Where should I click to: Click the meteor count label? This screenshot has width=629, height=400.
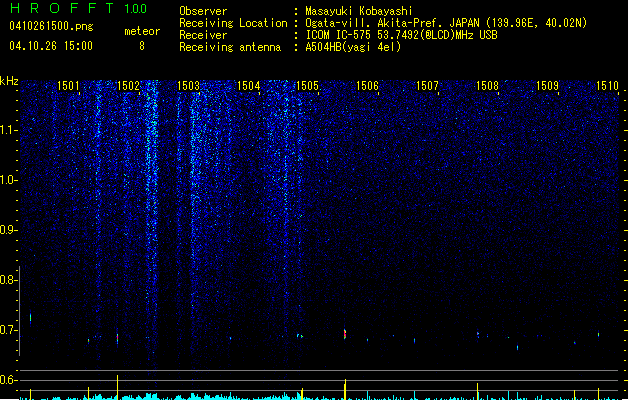point(142,31)
